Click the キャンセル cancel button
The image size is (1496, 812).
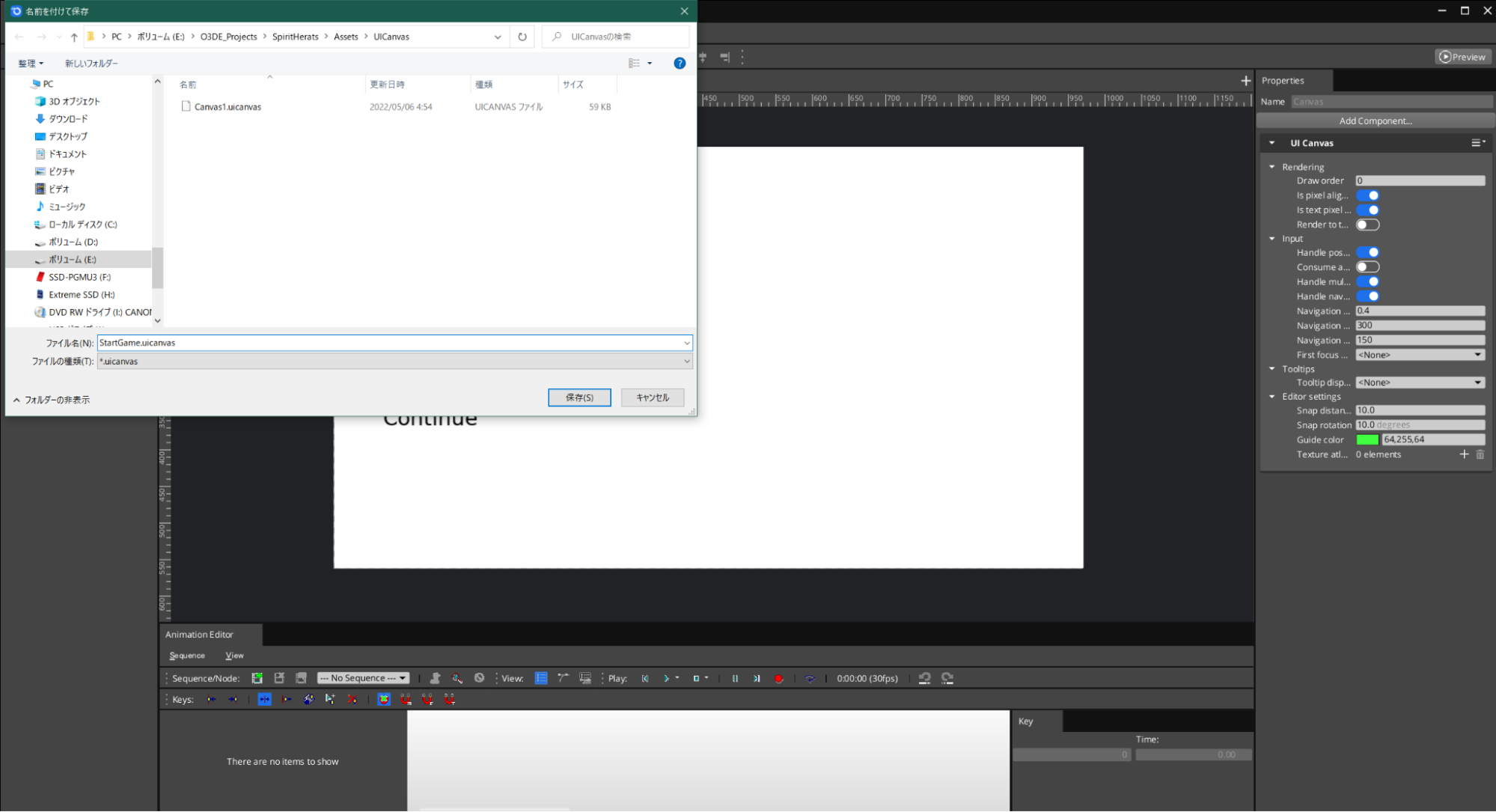[653, 397]
